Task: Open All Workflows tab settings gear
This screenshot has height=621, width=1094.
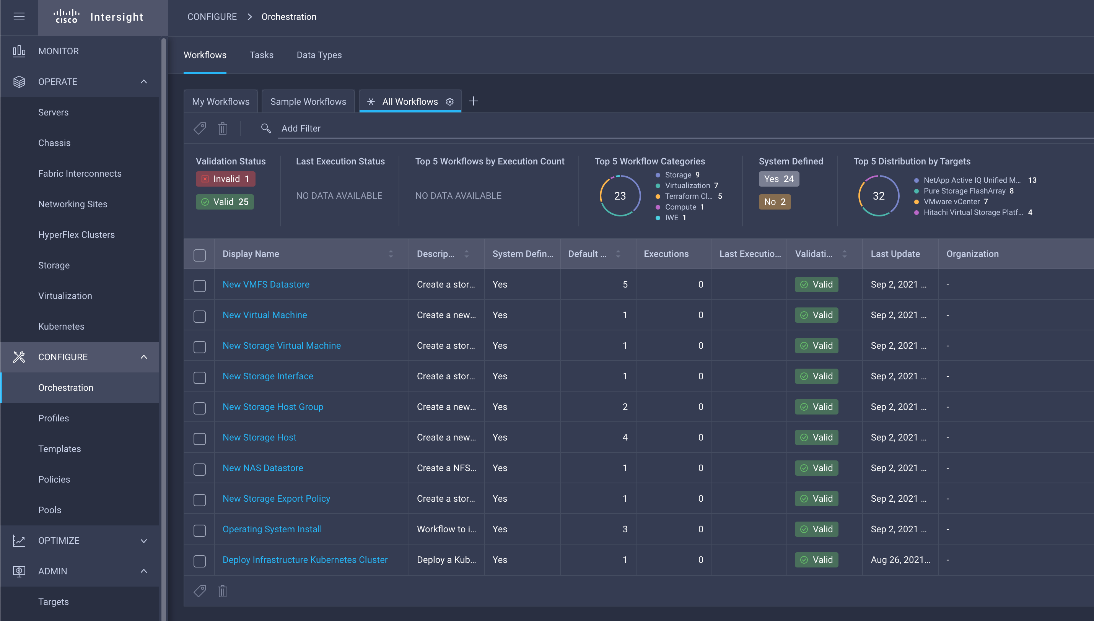Action: tap(449, 102)
